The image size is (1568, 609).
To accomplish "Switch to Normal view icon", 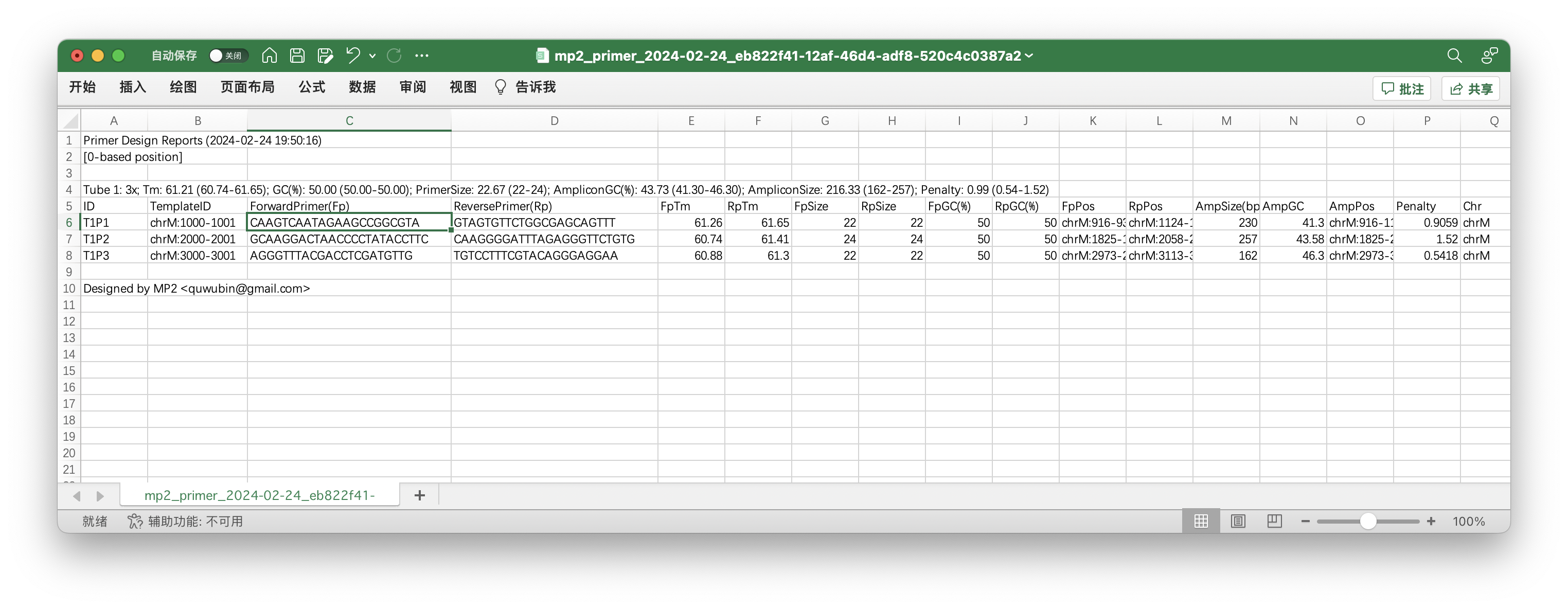I will (1200, 521).
